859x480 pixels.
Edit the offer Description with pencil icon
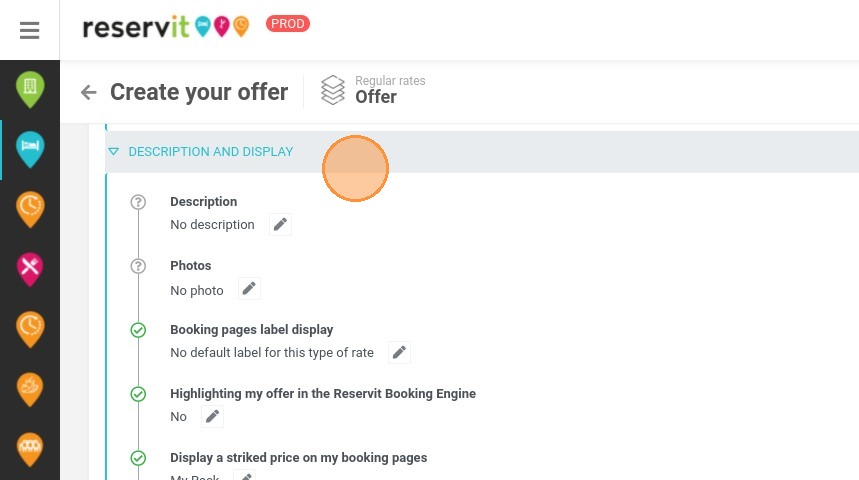click(280, 225)
